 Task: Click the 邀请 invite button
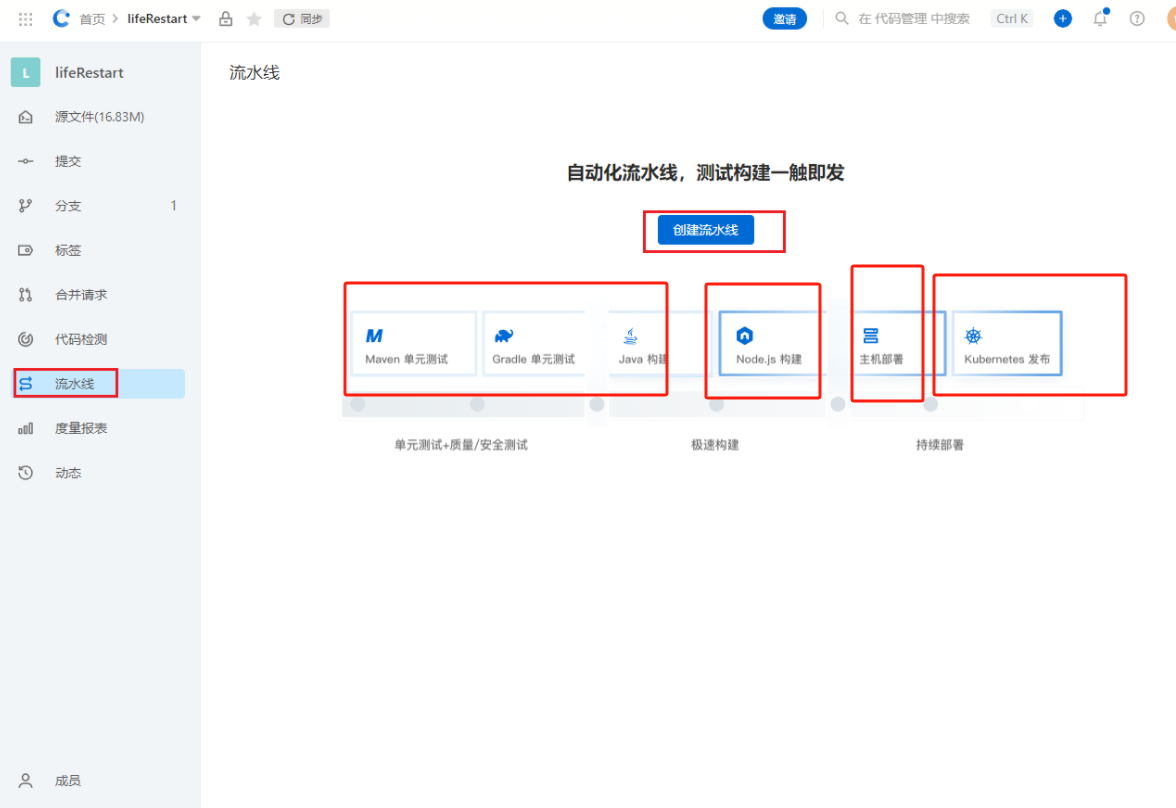tap(784, 19)
